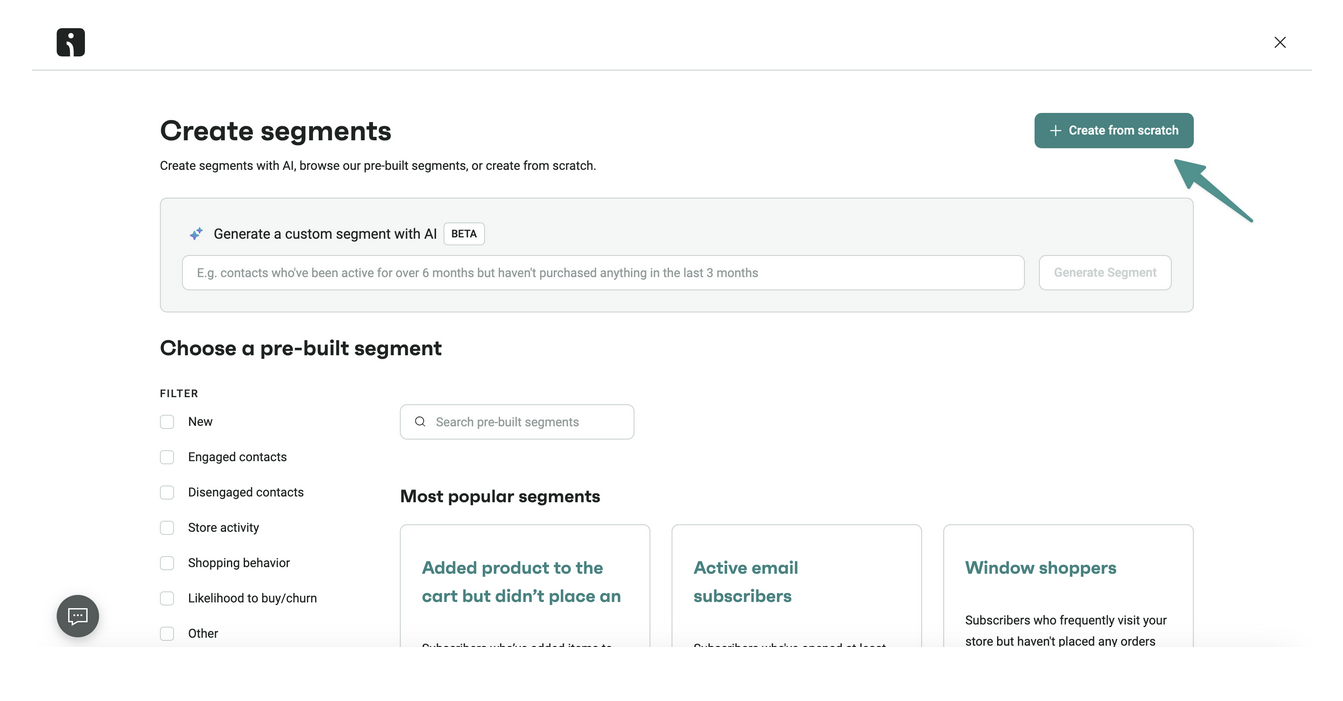Click the magnifier icon in the segment search
Viewport: 1343px width, 701px height.
[420, 421]
